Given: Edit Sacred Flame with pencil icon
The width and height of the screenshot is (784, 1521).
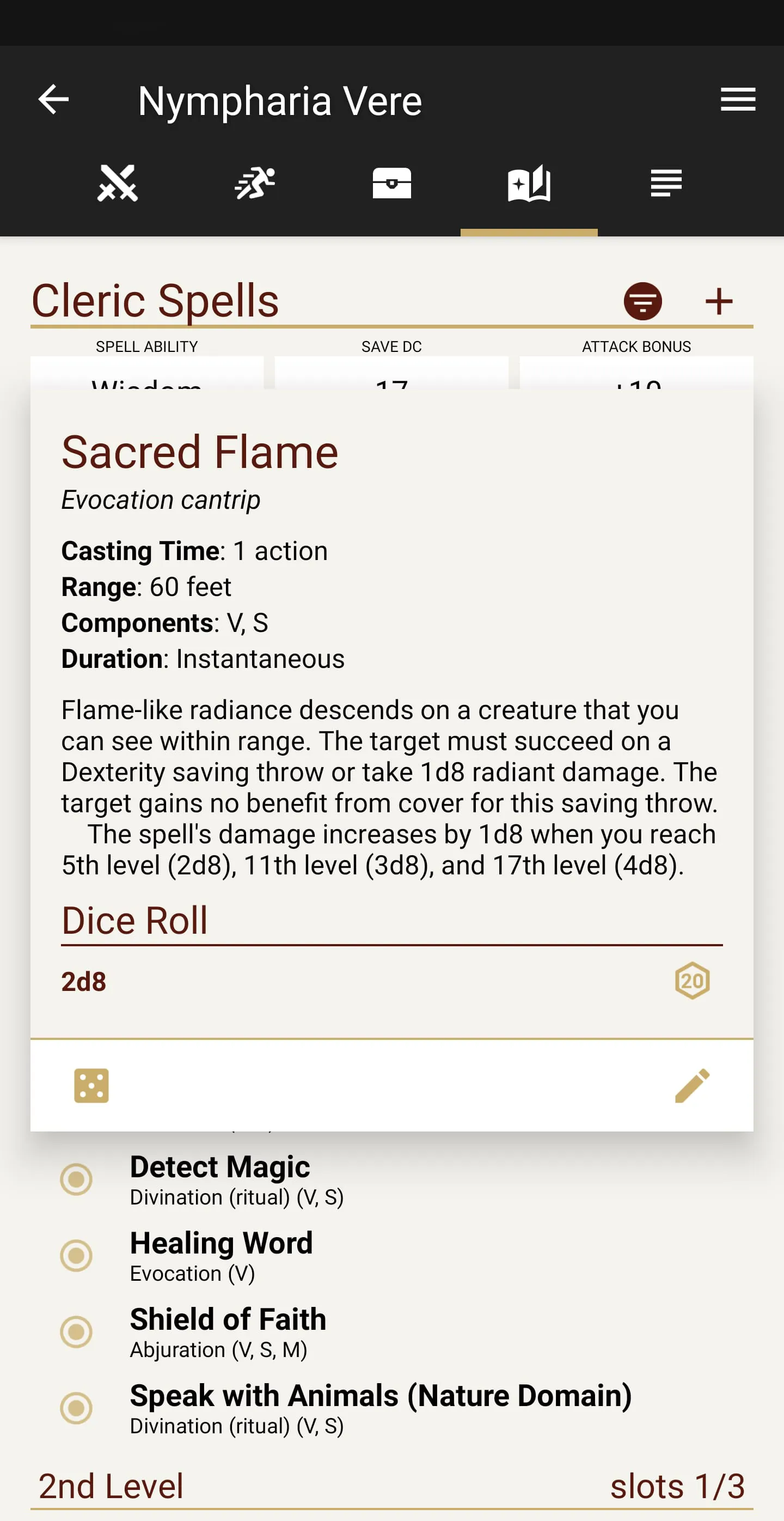Looking at the screenshot, I should [x=692, y=1085].
